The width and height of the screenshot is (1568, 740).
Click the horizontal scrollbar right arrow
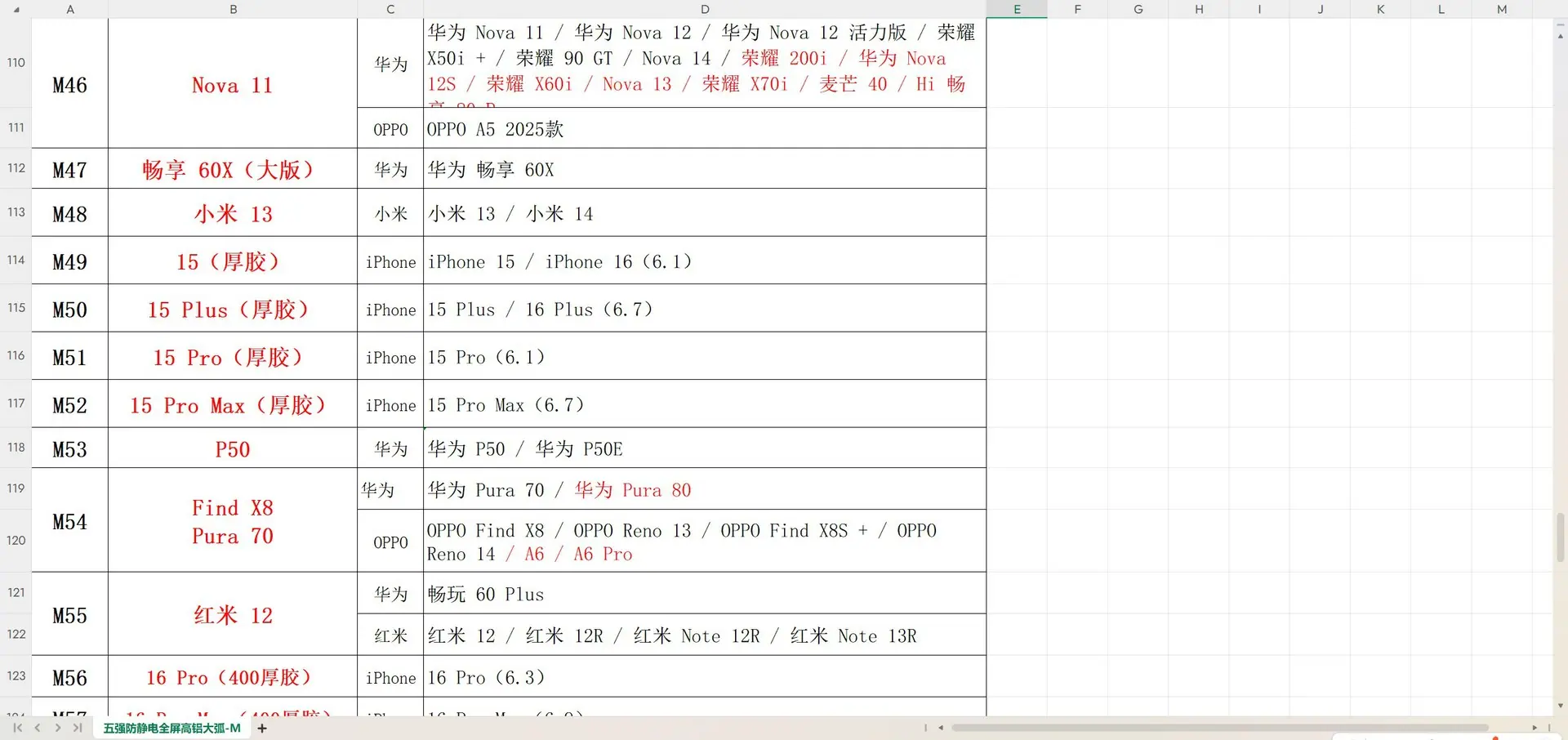[x=1535, y=728]
